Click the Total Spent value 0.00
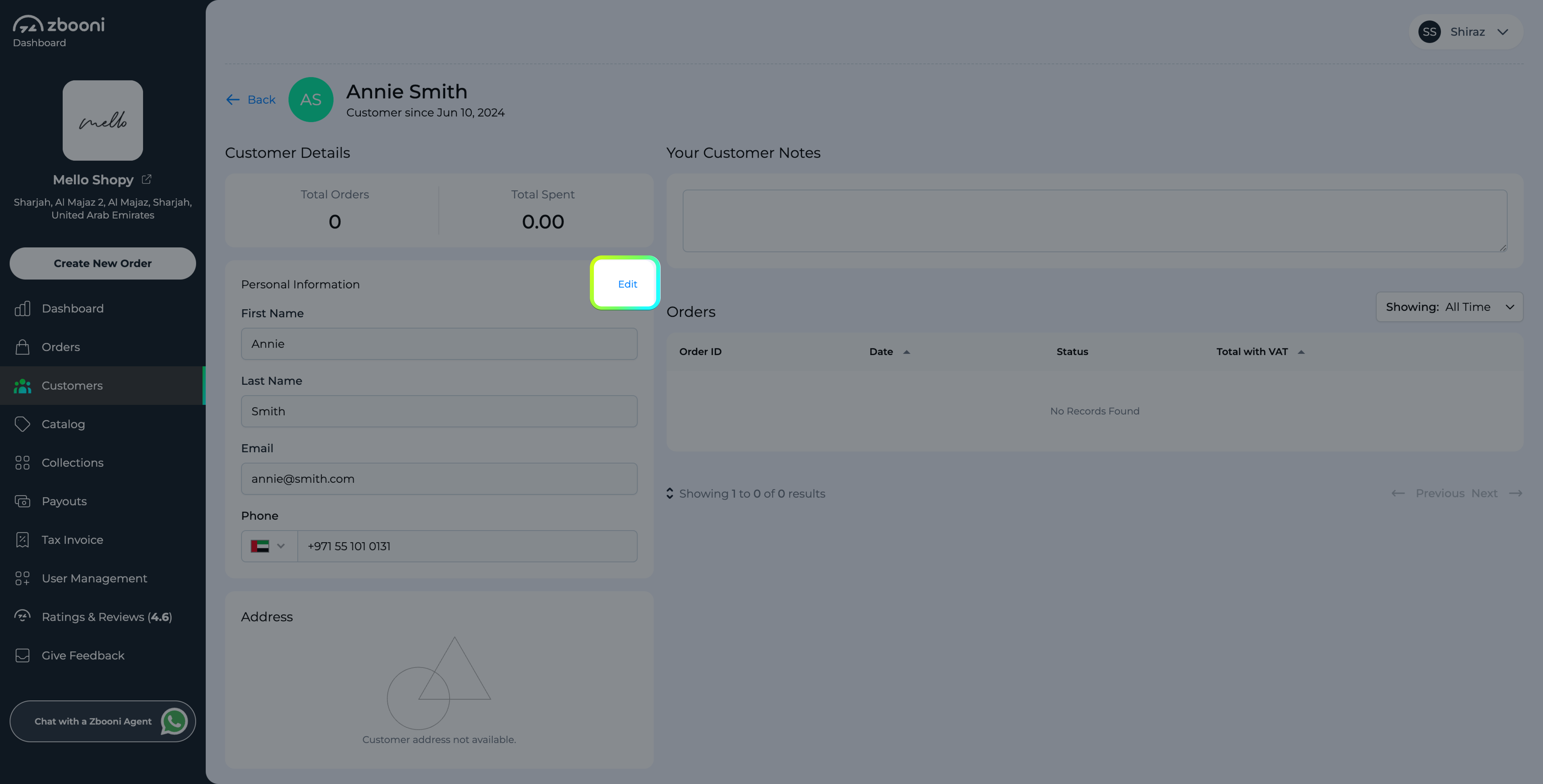 543,222
